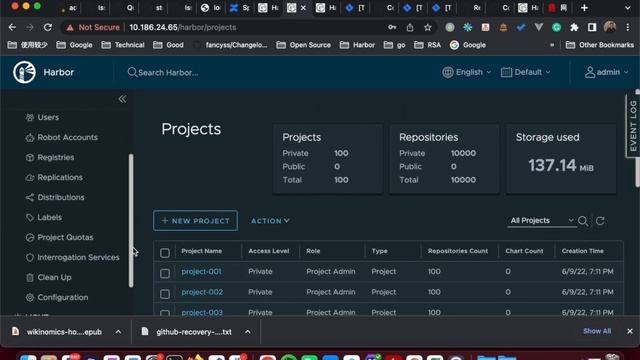The width and height of the screenshot is (640, 360).
Task: Click the Not Secure warning icon
Action: click(x=70, y=28)
